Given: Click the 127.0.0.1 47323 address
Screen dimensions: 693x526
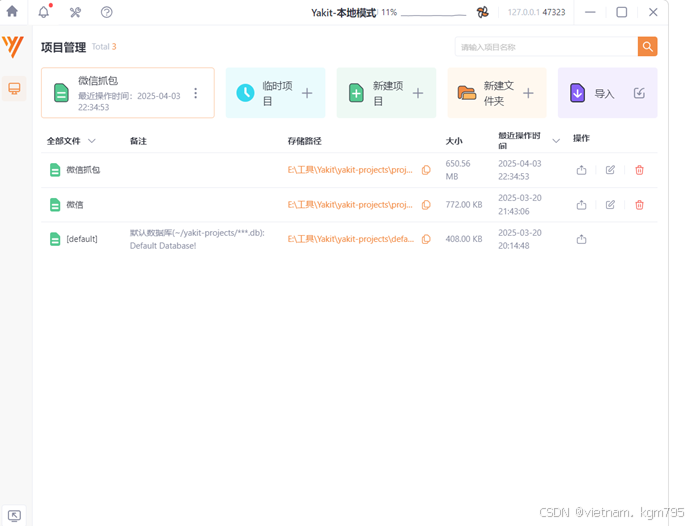Looking at the screenshot, I should point(536,12).
